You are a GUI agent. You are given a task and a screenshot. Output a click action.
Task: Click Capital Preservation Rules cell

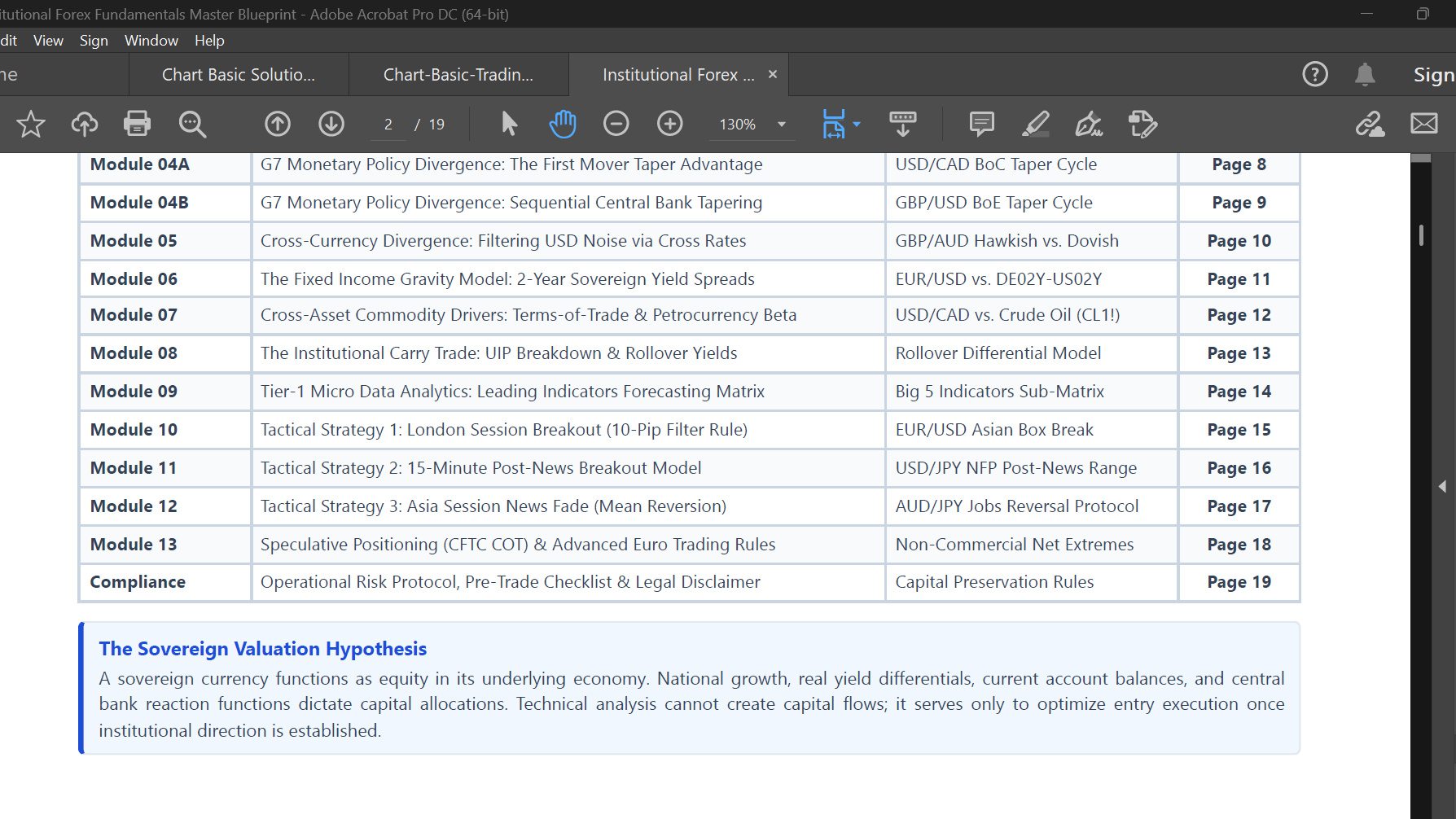pos(1032,582)
